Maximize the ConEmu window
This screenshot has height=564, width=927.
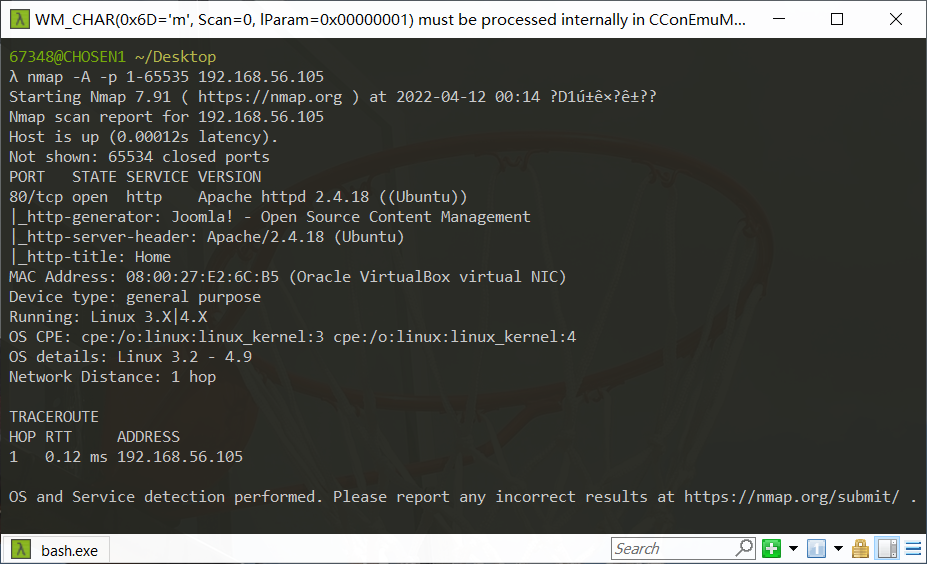837,19
